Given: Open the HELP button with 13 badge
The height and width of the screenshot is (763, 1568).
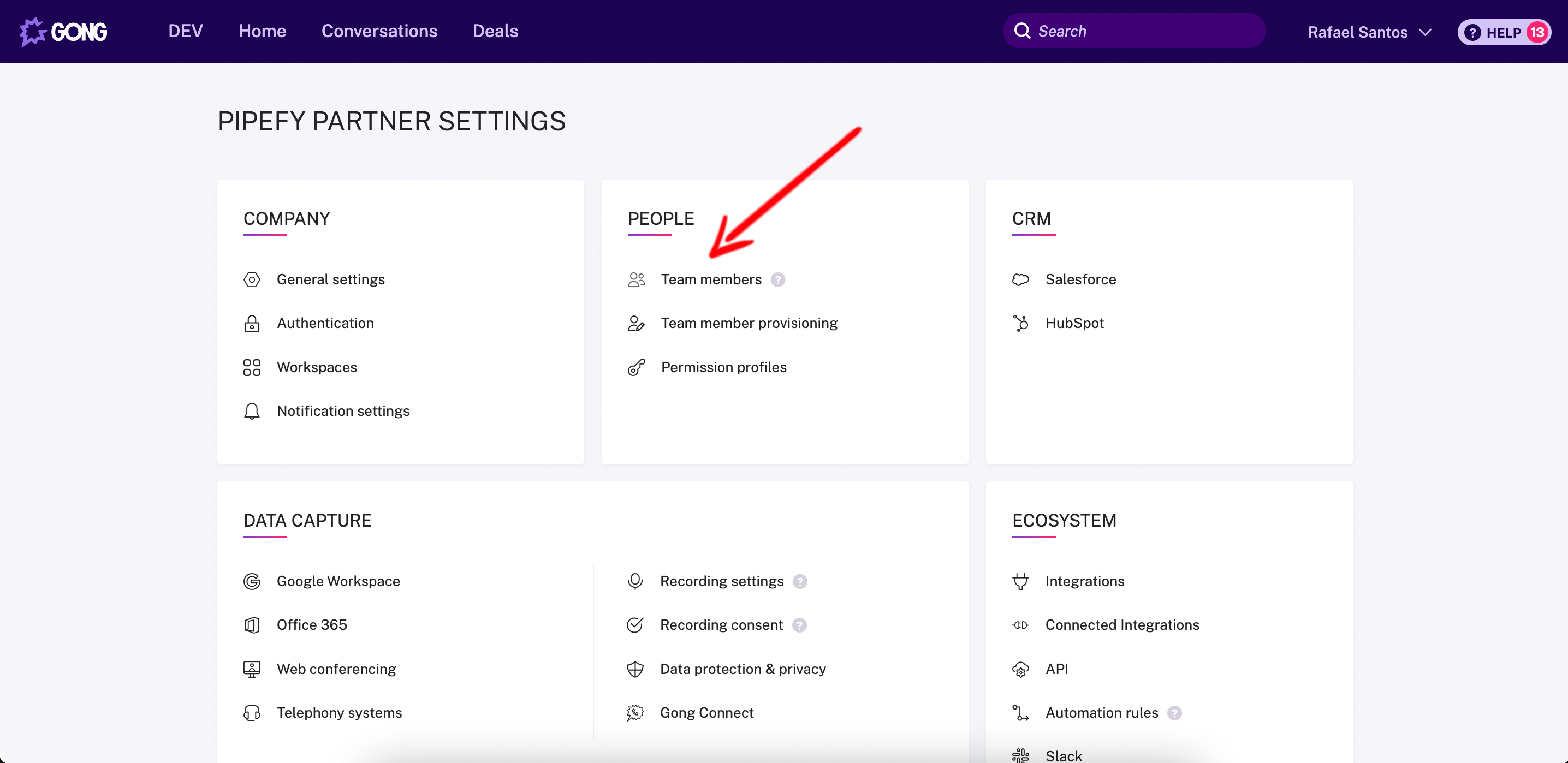Looking at the screenshot, I should (x=1503, y=32).
